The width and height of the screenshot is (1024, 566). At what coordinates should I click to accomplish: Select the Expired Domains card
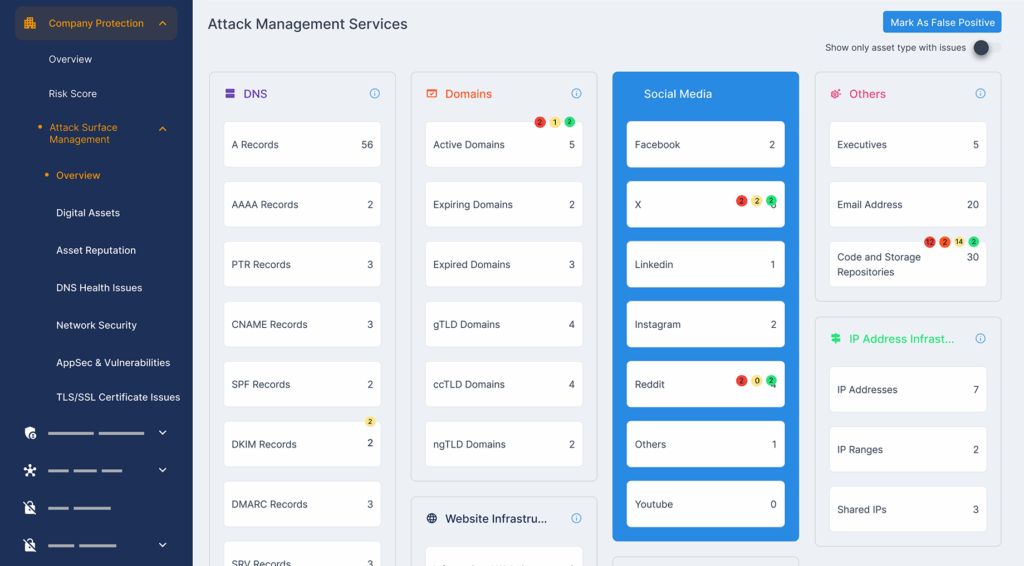tap(504, 264)
